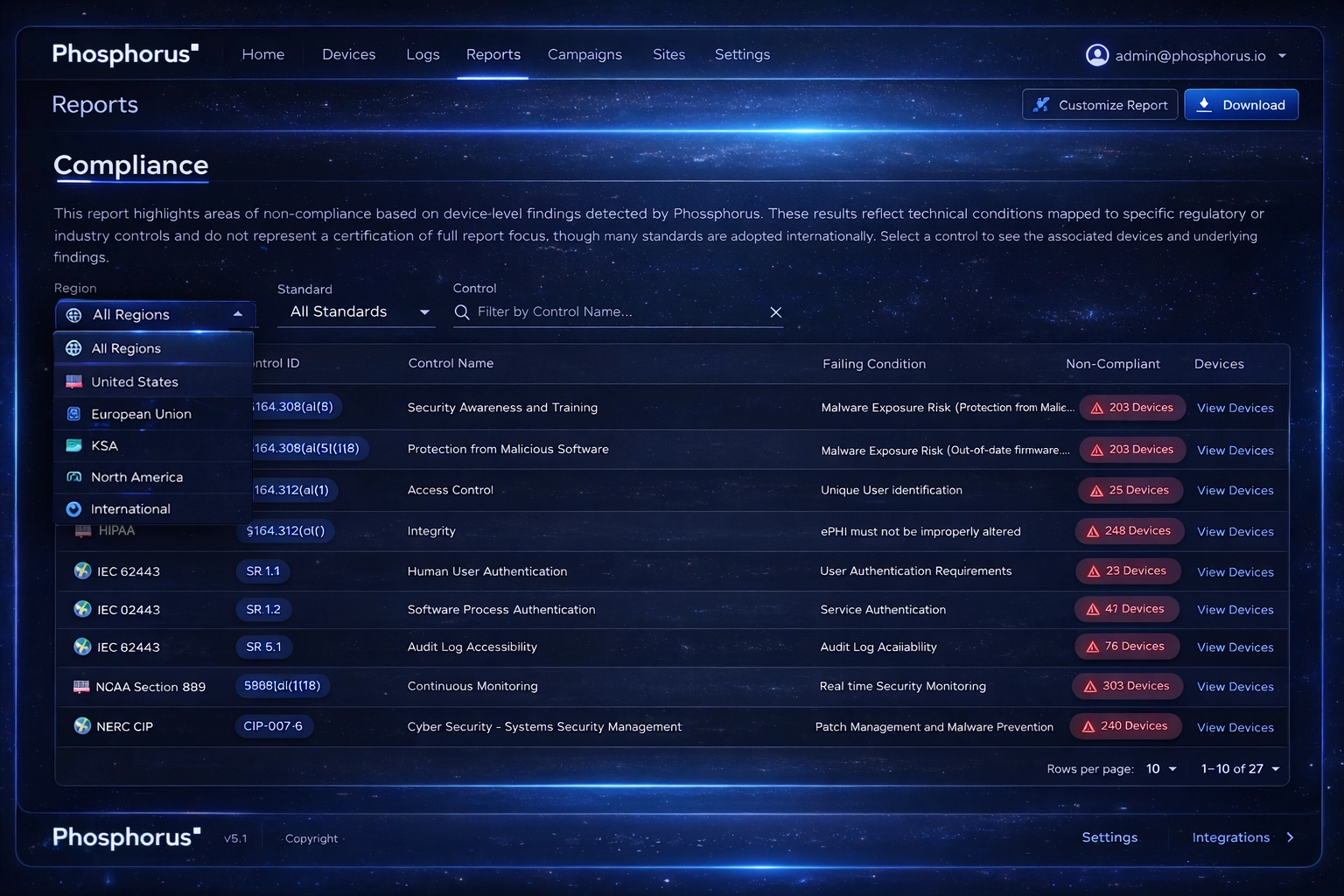Open the Rows per page dropdown
The width and height of the screenshot is (1344, 896).
(1161, 768)
